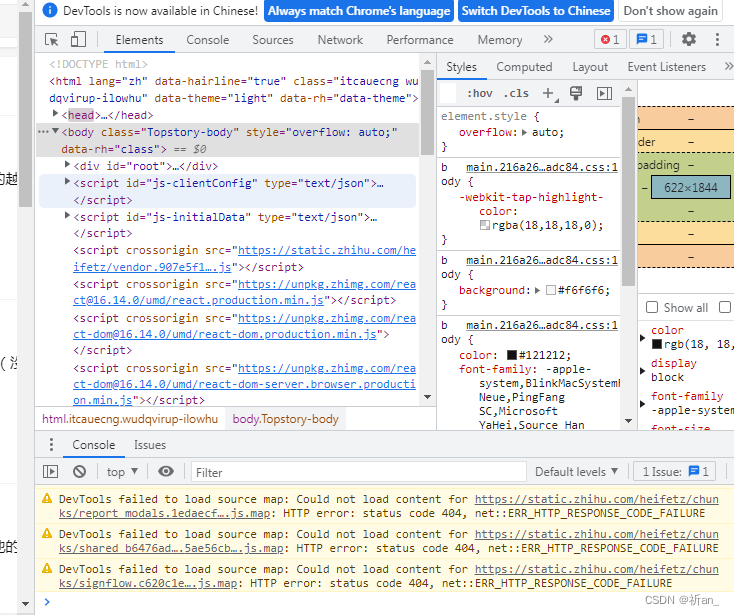Open react.production.min.js script link

tap(244, 292)
